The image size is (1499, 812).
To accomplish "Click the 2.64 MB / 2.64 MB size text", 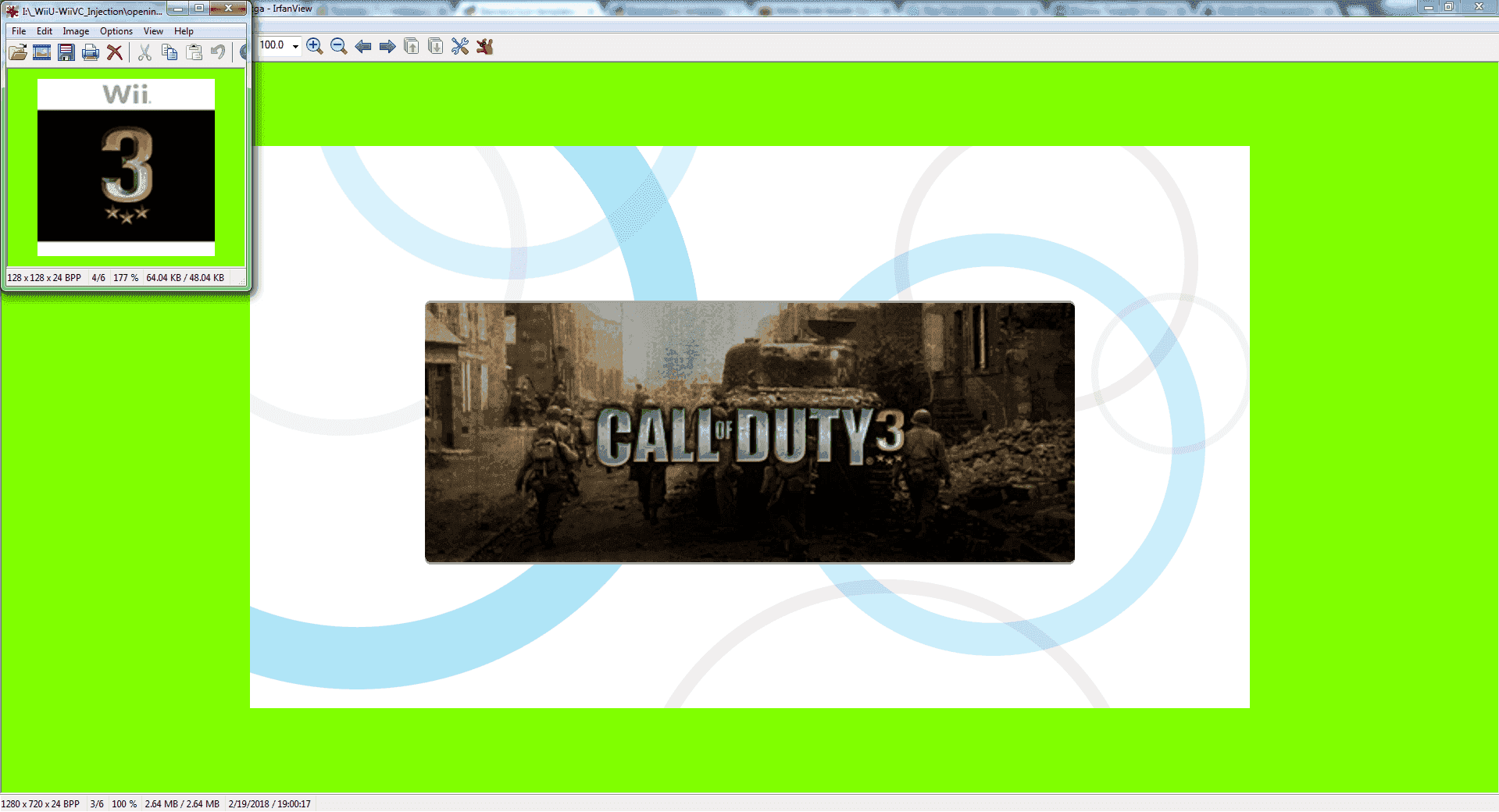I will pyautogui.click(x=182, y=804).
